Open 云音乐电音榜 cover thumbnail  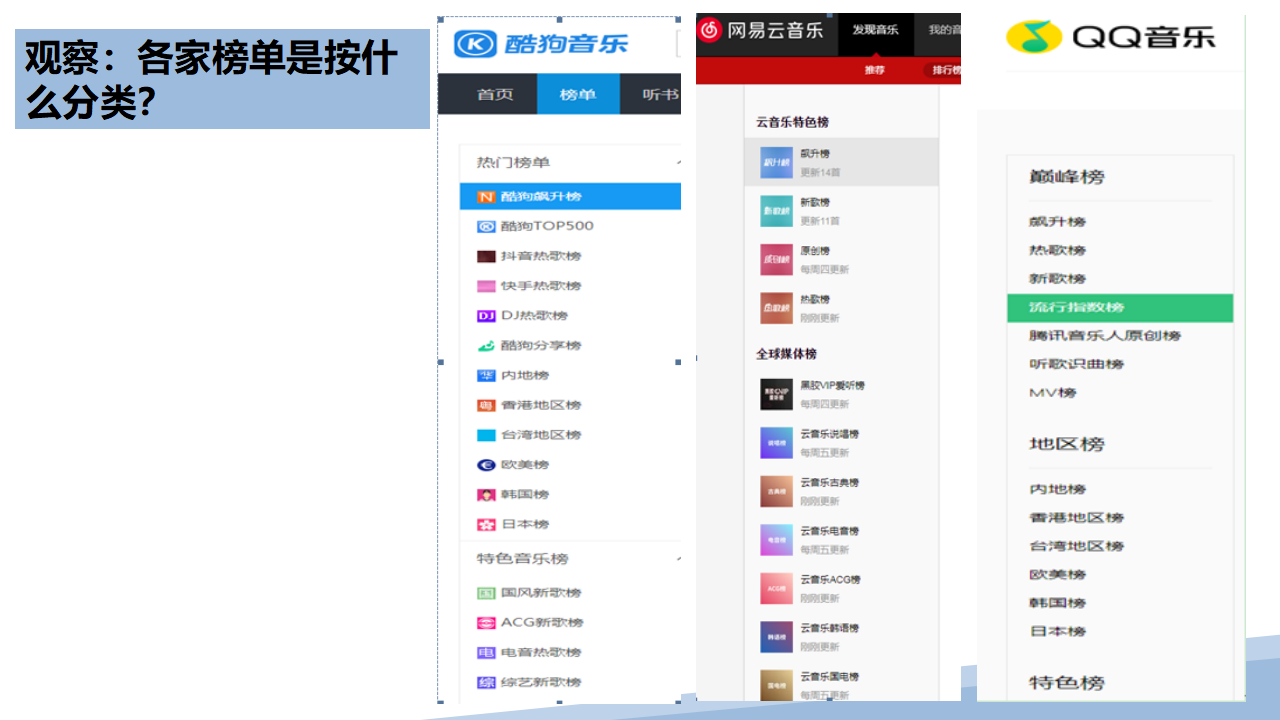[776, 540]
